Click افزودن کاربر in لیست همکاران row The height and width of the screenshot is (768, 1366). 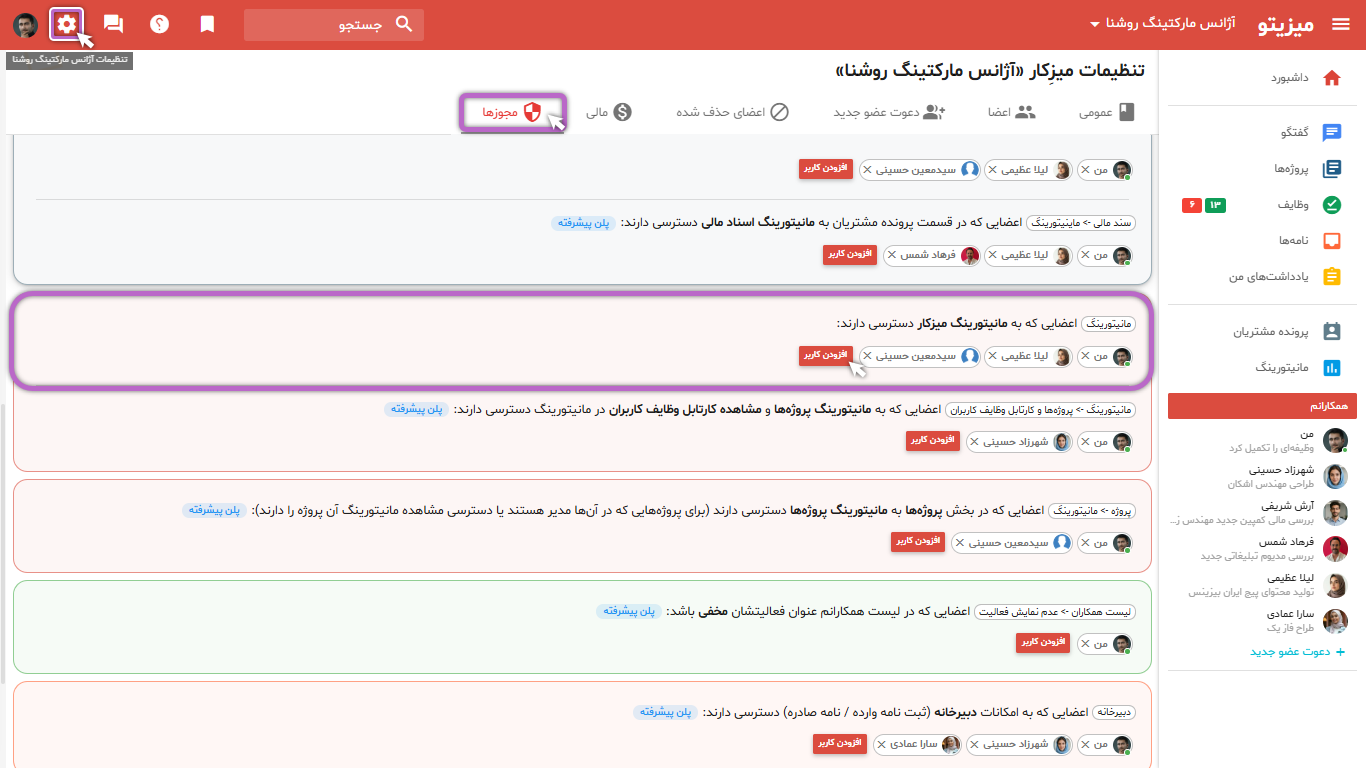coord(1044,643)
